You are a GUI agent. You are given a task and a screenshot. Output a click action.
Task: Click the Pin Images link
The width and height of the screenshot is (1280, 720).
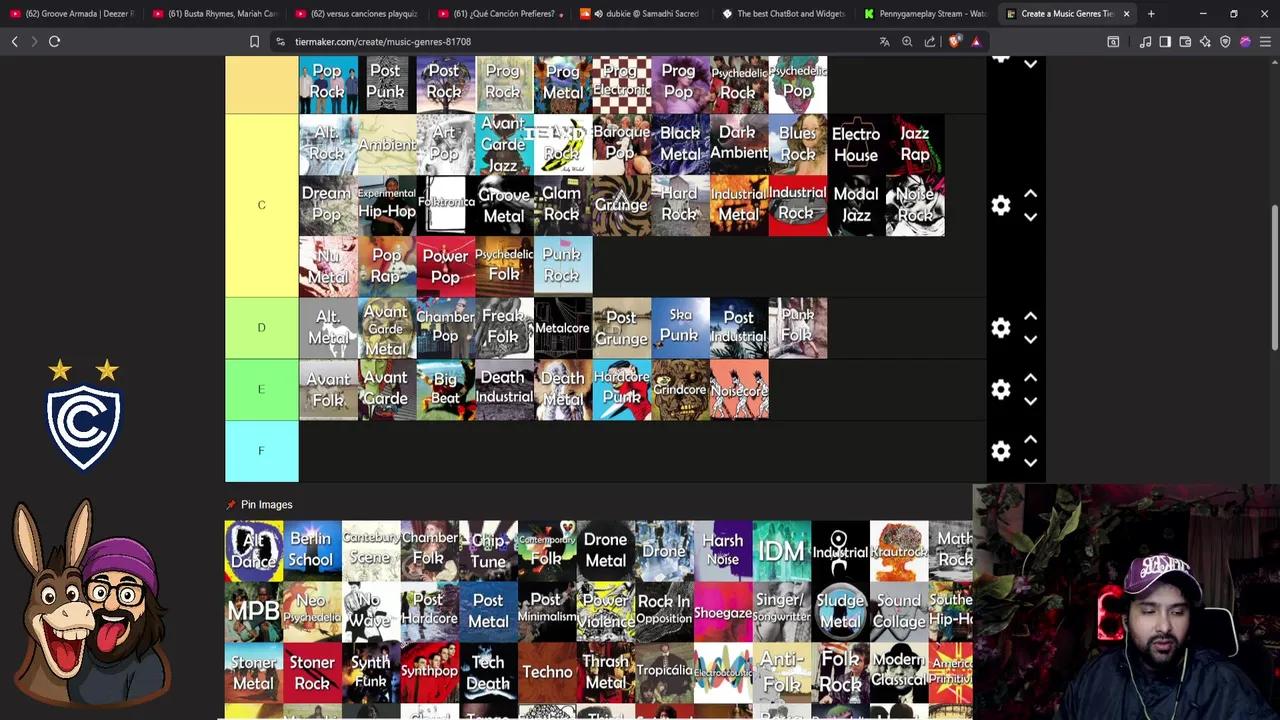tap(266, 505)
